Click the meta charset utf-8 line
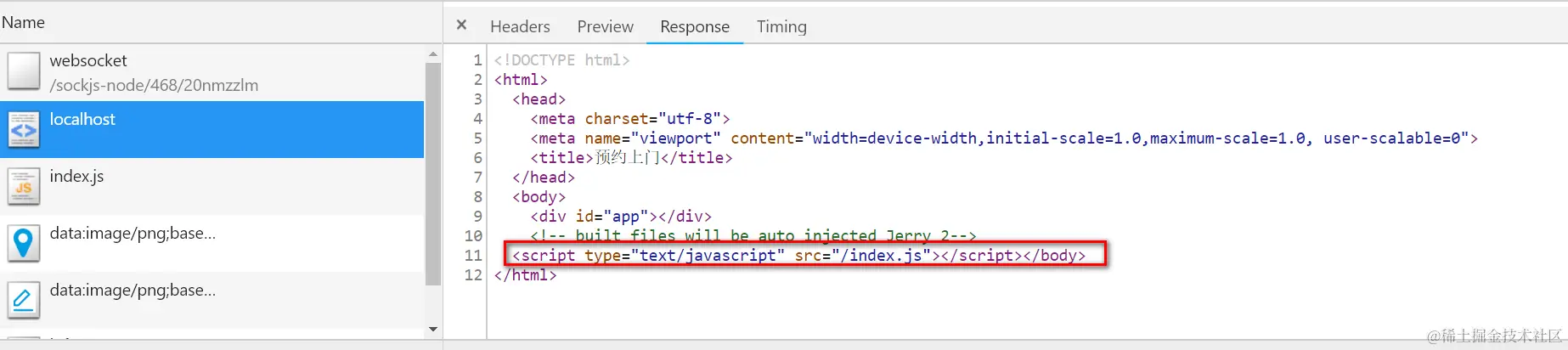 630,119
